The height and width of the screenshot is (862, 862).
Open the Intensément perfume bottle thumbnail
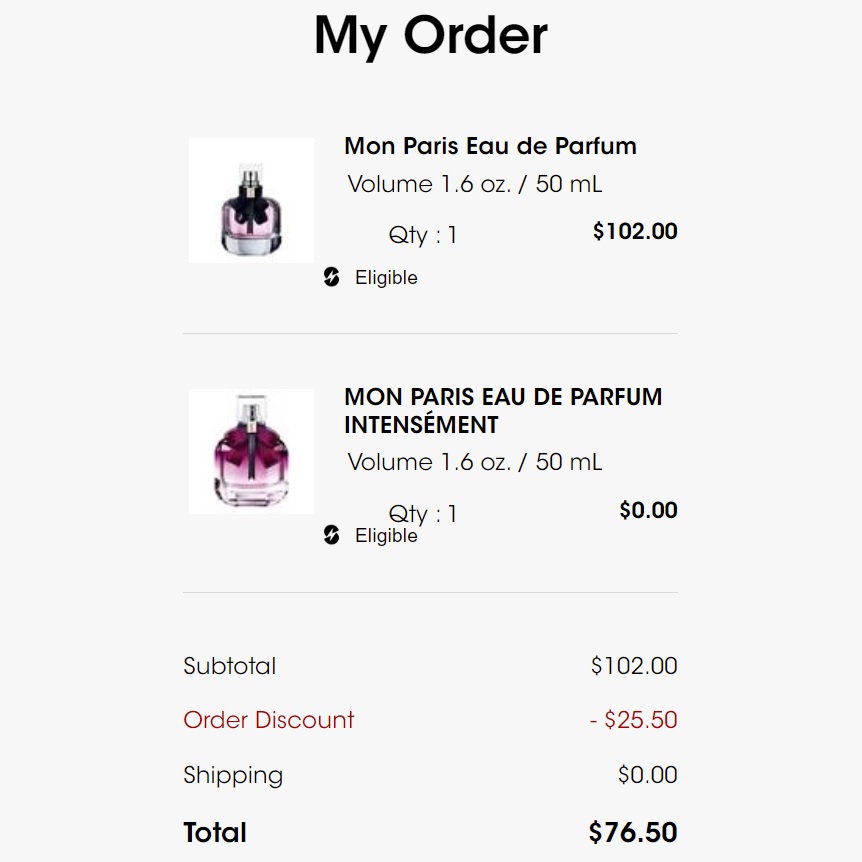[251, 452]
